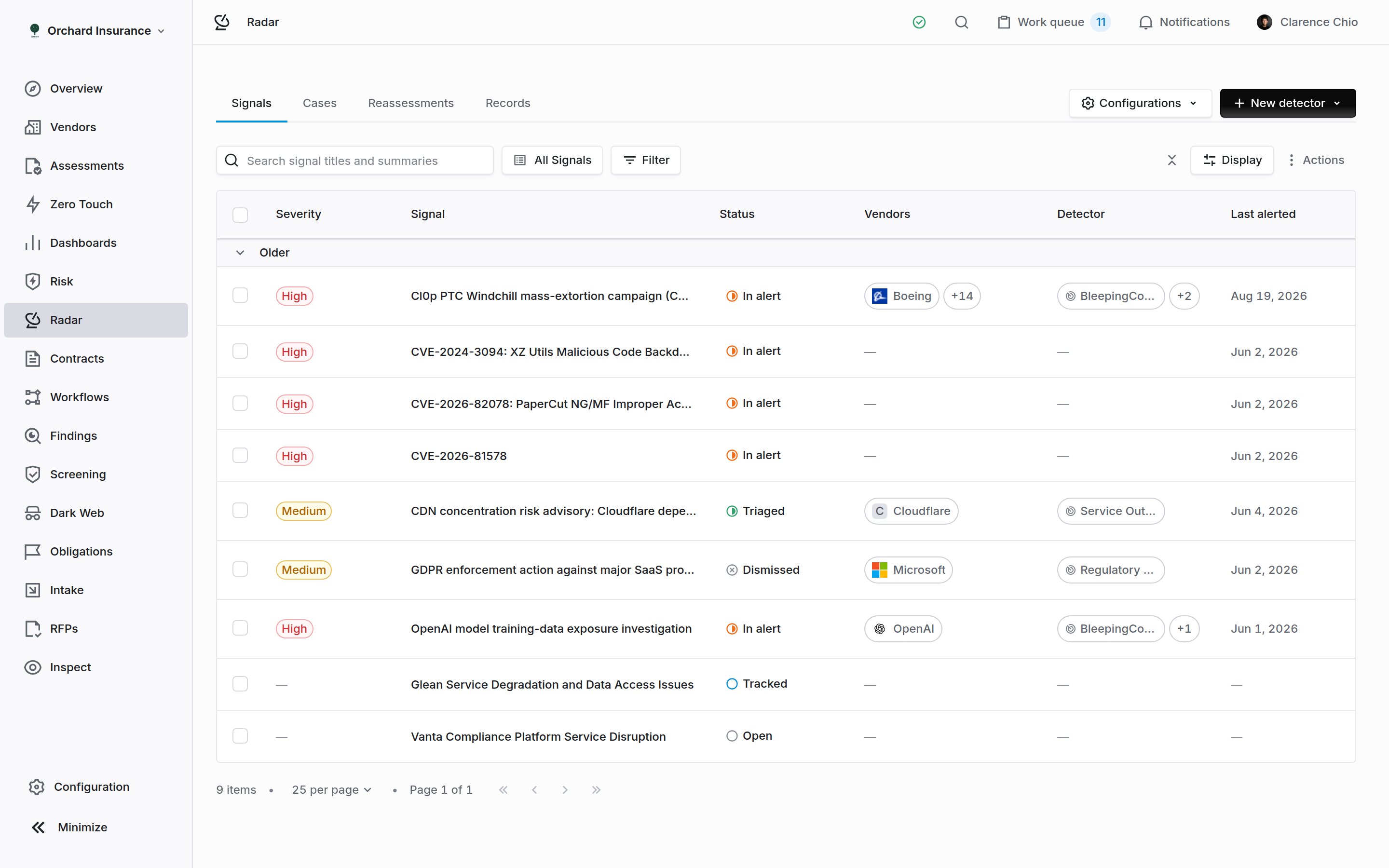Image resolution: width=1389 pixels, height=868 pixels.
Task: Open the Display options
Action: pyautogui.click(x=1232, y=160)
